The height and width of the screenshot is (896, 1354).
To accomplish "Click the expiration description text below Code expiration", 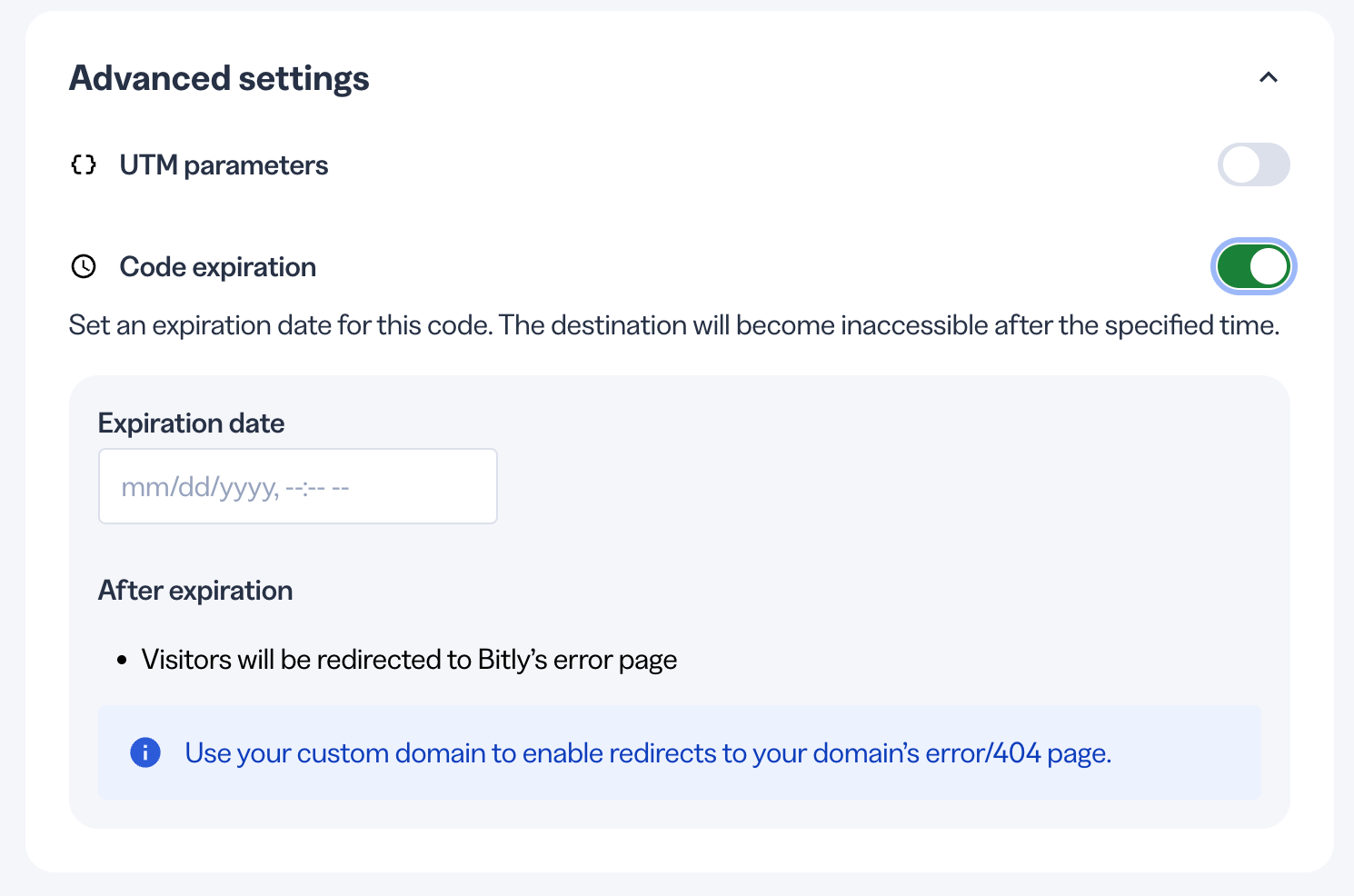I will pos(674,325).
